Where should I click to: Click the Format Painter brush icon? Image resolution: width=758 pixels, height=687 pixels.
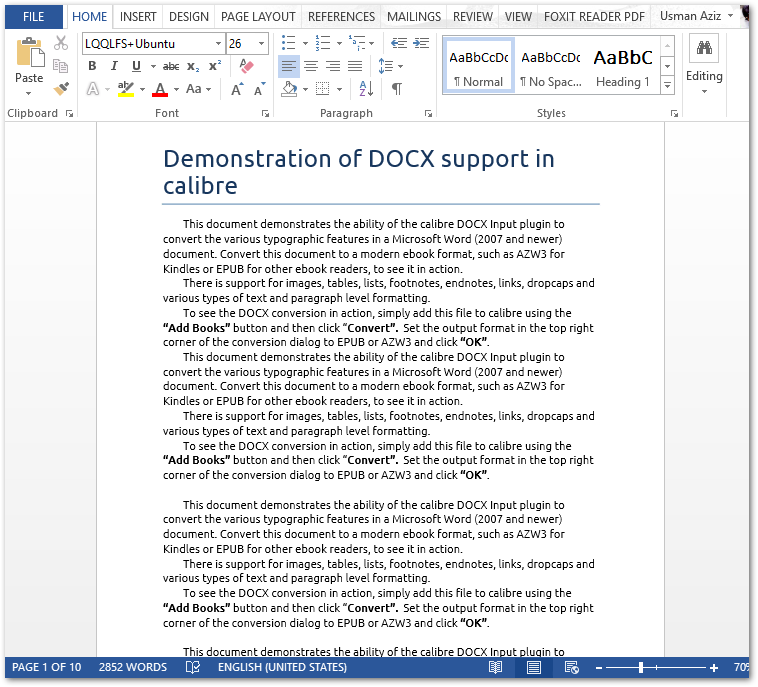point(61,89)
